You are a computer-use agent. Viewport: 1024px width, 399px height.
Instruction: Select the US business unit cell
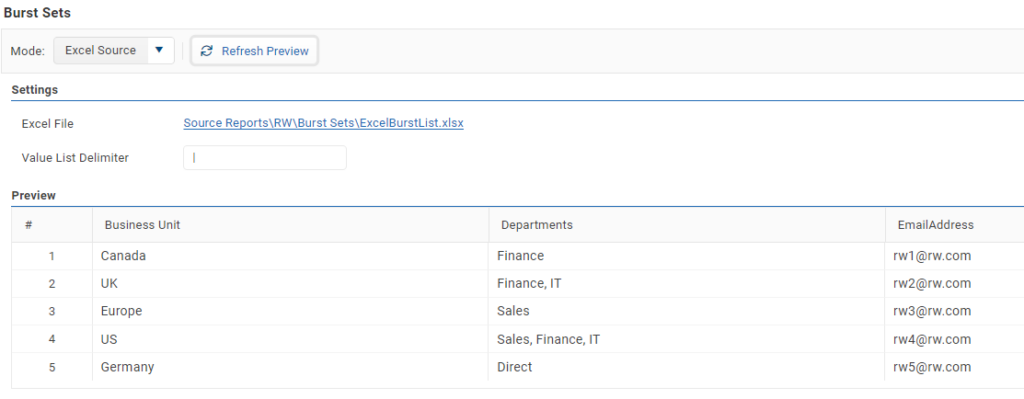pos(291,339)
